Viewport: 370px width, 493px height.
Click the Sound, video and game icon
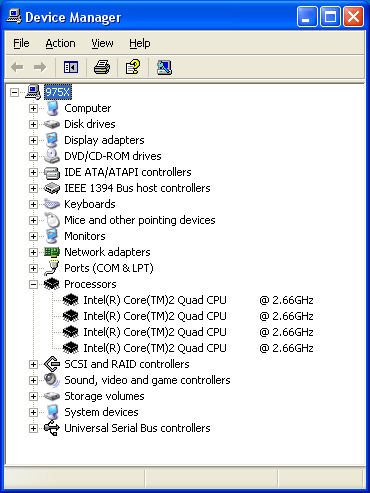52,380
